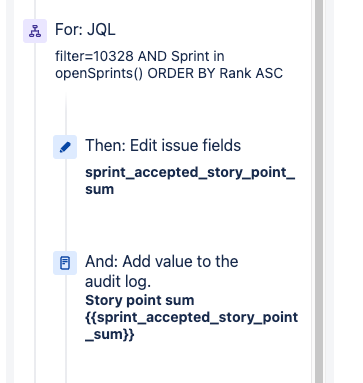363x383 pixels.
Task: Click the word sum under Edit issue fields
Action: [100, 189]
